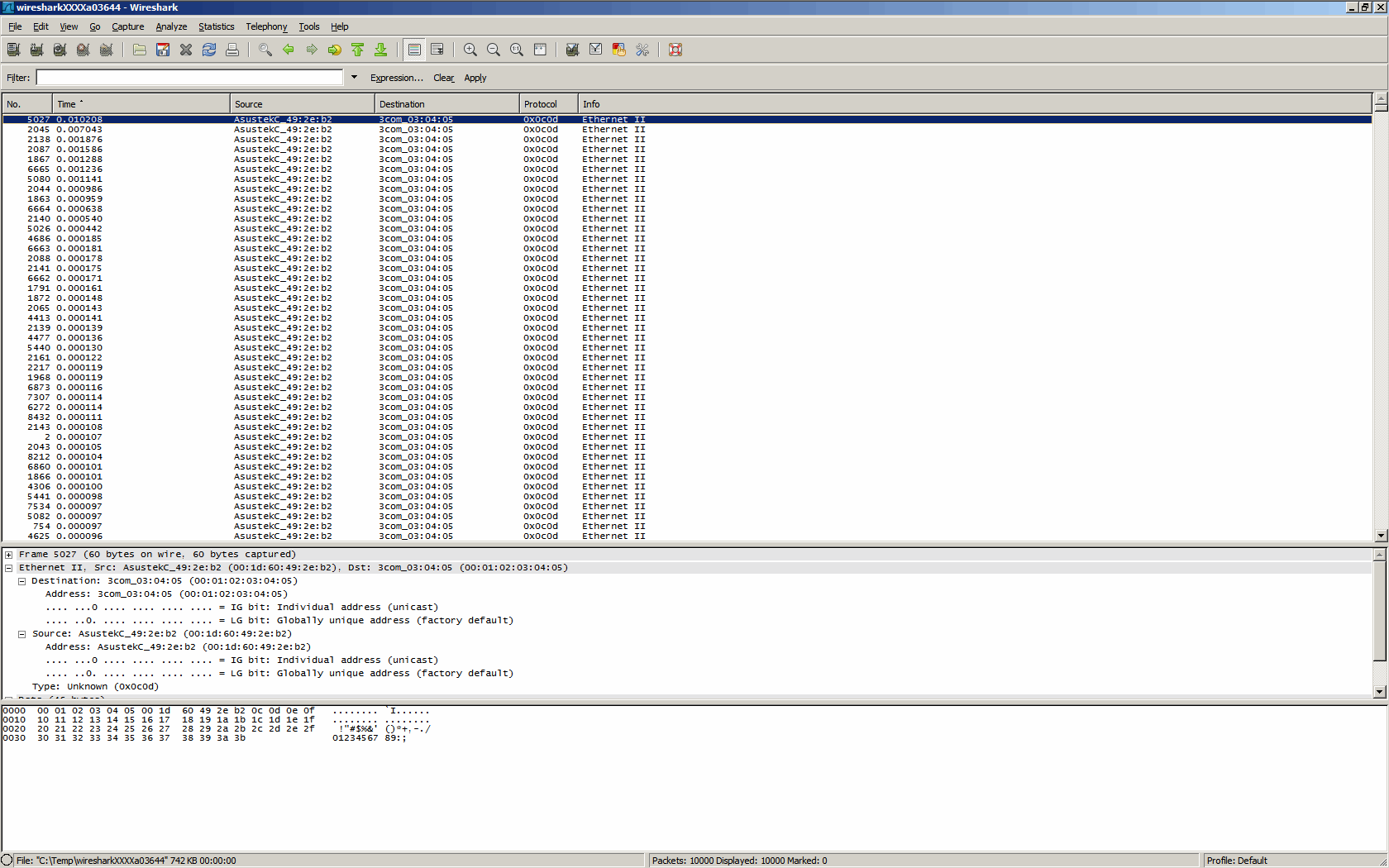Restart the running live capture

click(x=106, y=50)
